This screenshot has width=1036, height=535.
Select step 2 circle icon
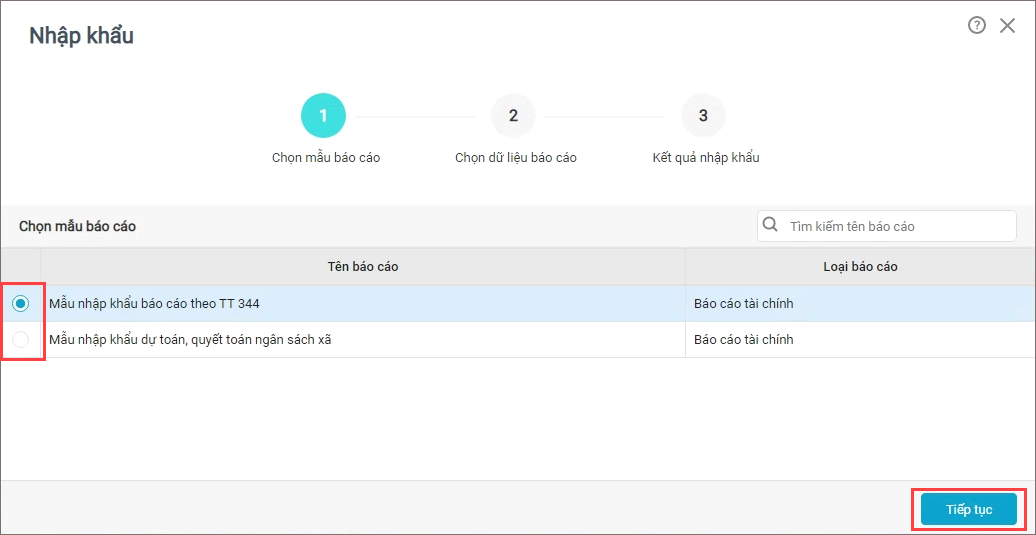pyautogui.click(x=513, y=116)
